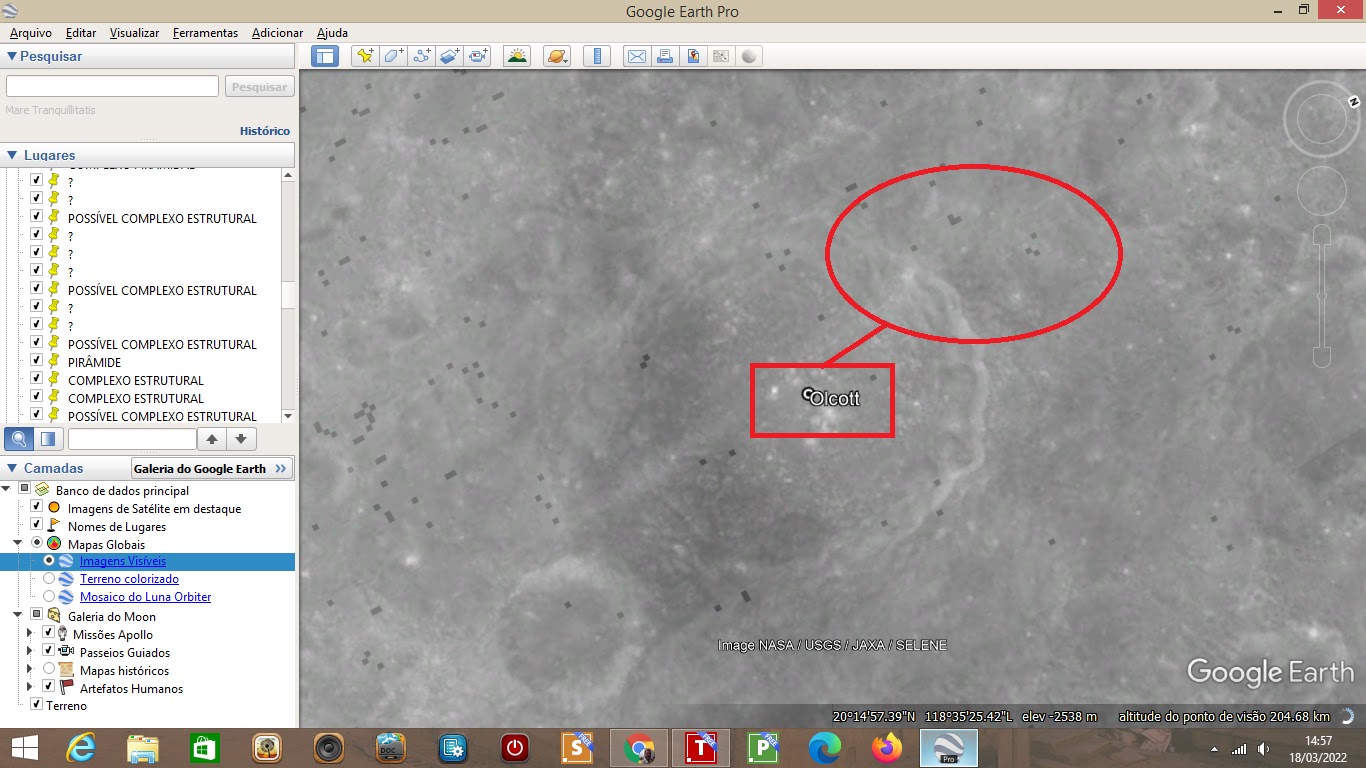Collapse the Lugares panel
Screen dimensions: 1366x768
point(12,155)
